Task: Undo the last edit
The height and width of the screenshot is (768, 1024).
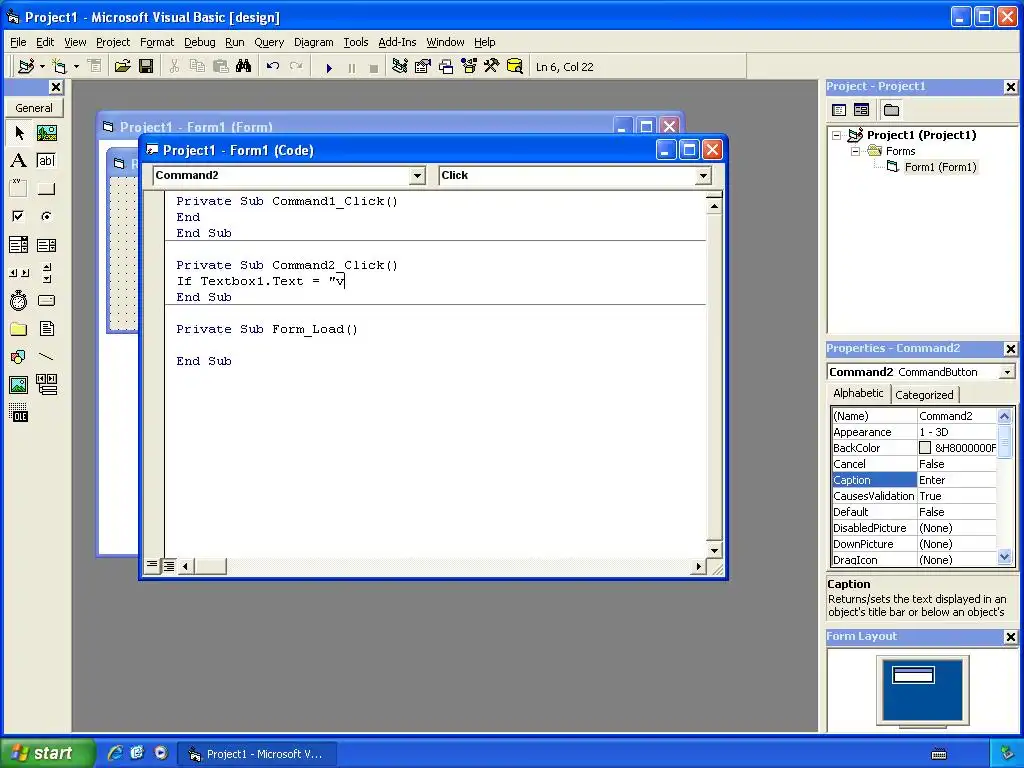Action: 273,67
